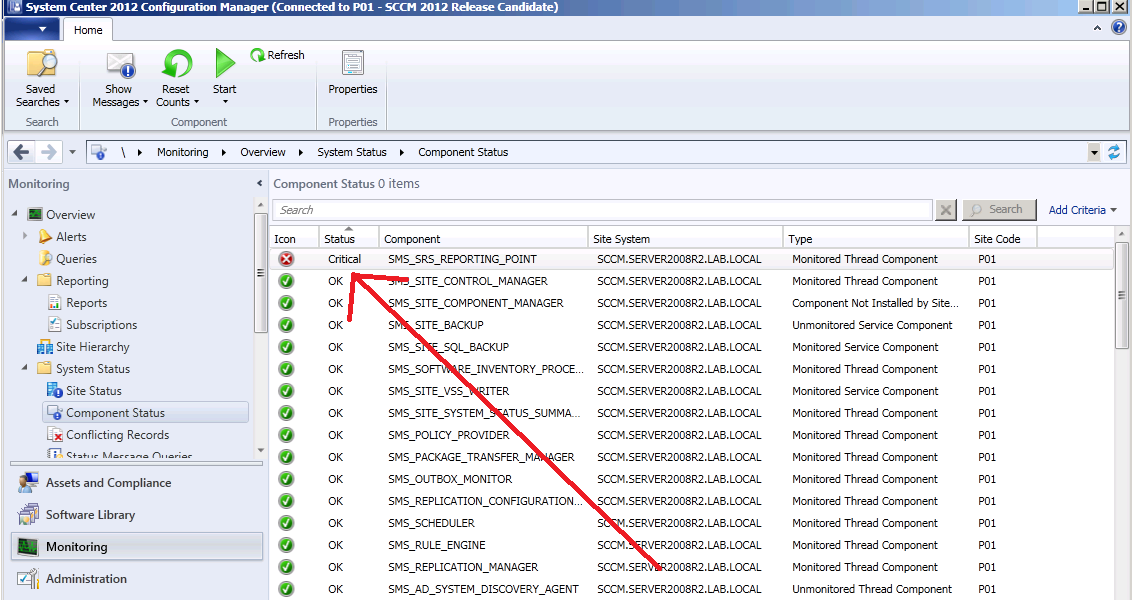This screenshot has width=1132, height=600.
Task: Select the SMS_SITE_SQL_BACKUP component row
Action: coord(692,347)
